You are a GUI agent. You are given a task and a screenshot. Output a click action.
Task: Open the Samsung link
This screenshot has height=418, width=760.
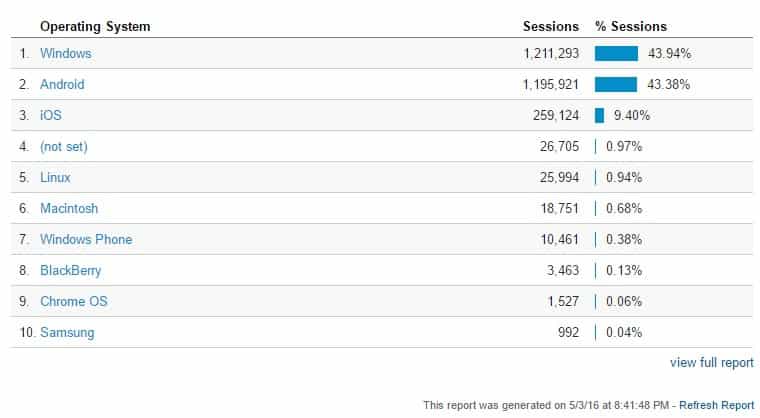[67, 333]
